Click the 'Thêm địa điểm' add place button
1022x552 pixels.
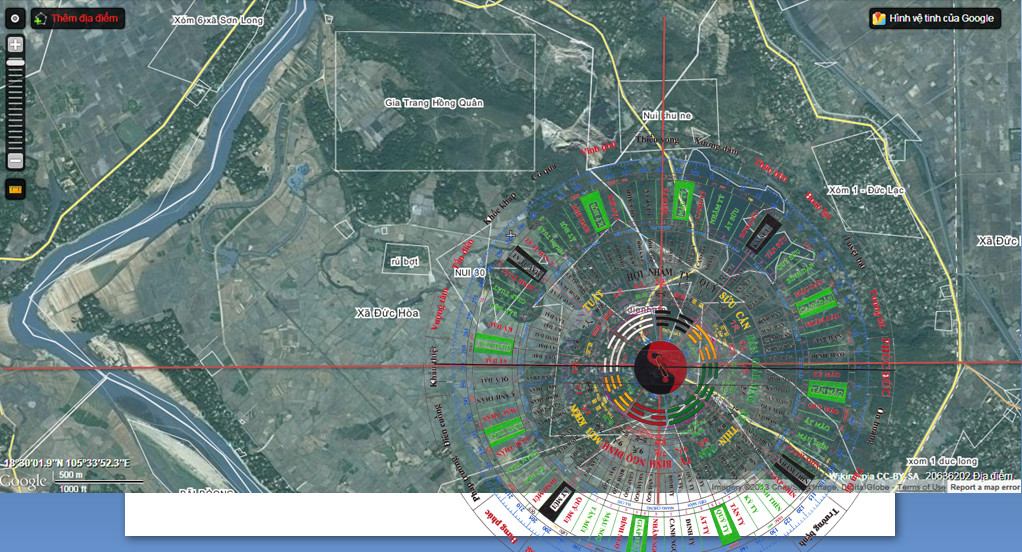pyautogui.click(x=78, y=18)
